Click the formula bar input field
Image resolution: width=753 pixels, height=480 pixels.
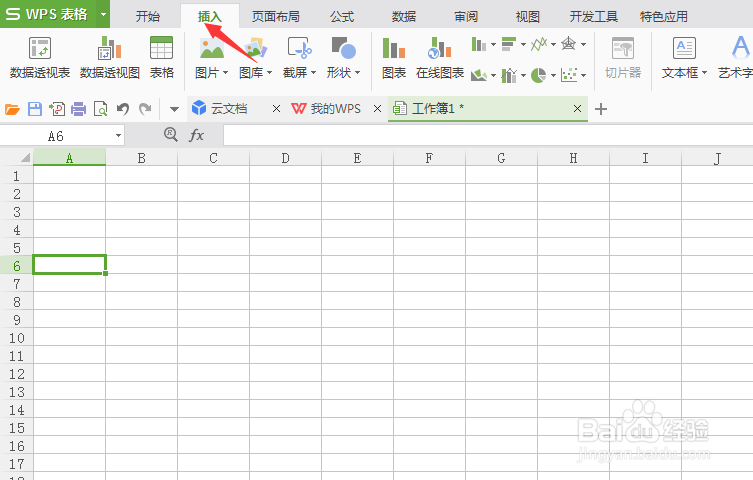tap(488, 135)
